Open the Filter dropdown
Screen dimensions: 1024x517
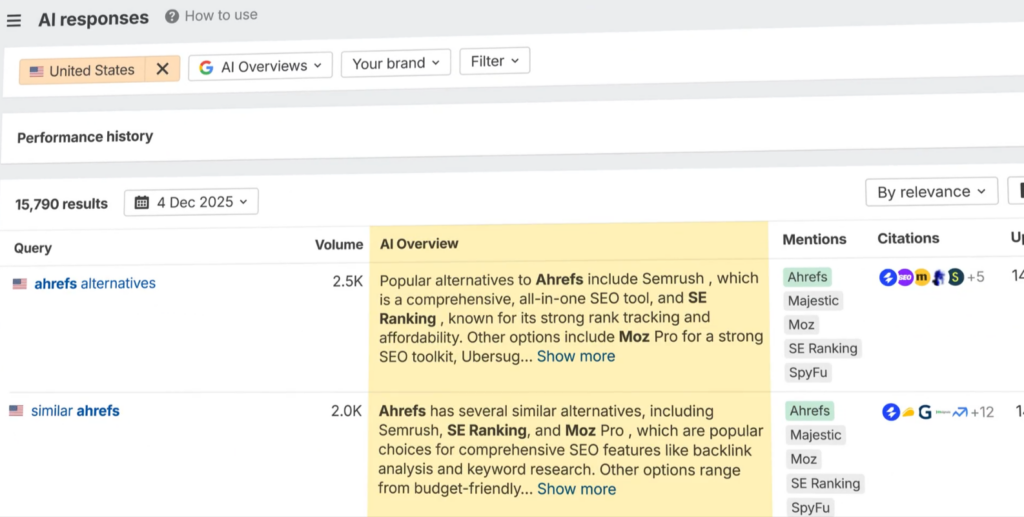tap(494, 61)
